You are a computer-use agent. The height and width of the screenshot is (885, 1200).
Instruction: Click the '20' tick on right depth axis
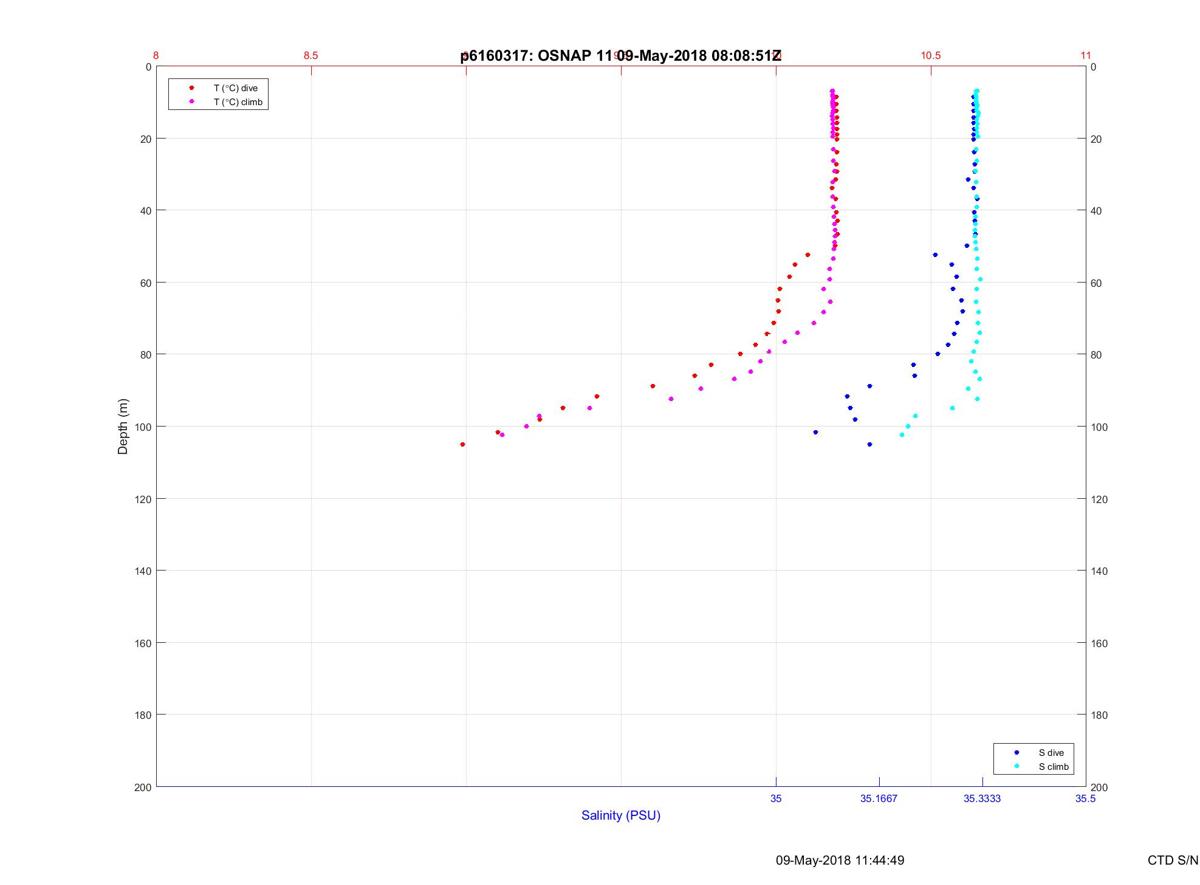[x=1097, y=139]
